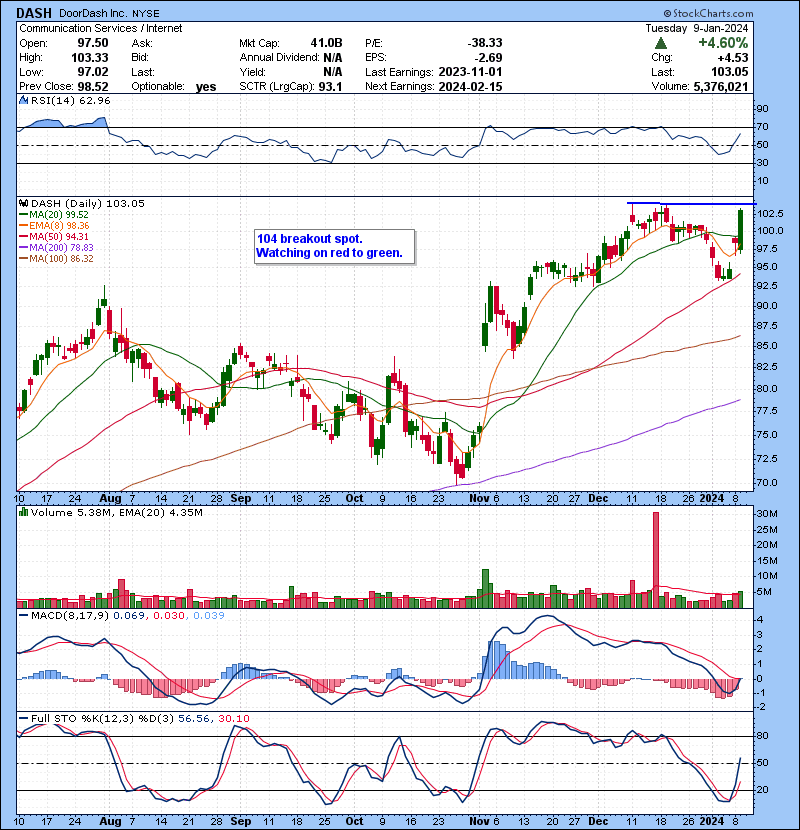This screenshot has width=800, height=830.
Task: Select the MACD histogram value '0.039'
Action: [x=209, y=616]
